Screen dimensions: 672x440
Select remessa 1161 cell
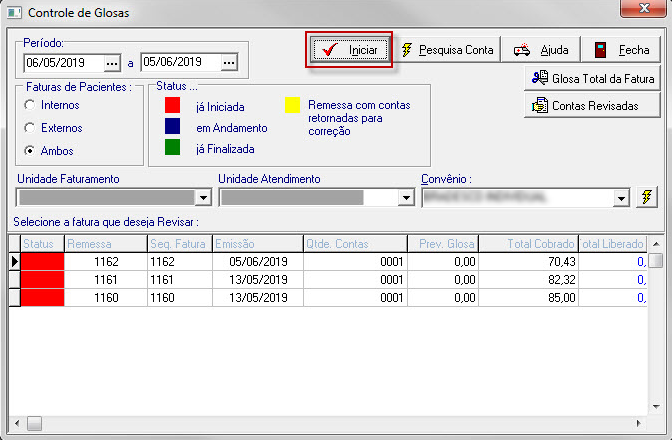[x=105, y=280]
